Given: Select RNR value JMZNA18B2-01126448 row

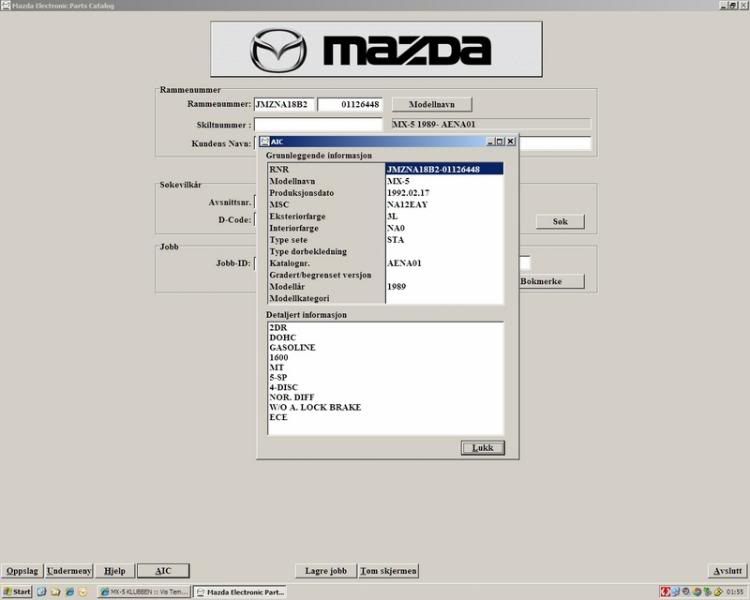Looking at the screenshot, I should 444,169.
